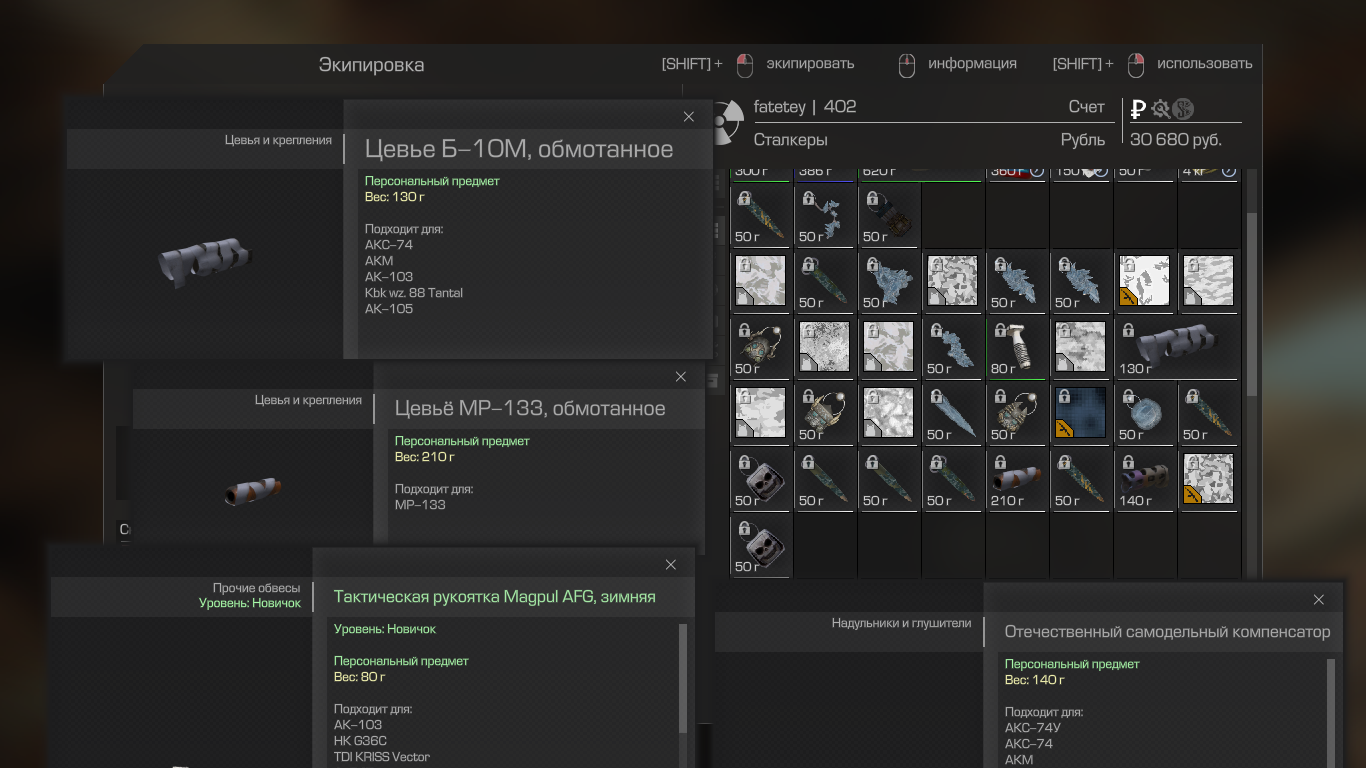Screen dimensions: 1366x768
Task: Click МР-133 handguard preview image in tooltip
Action: 253,492
